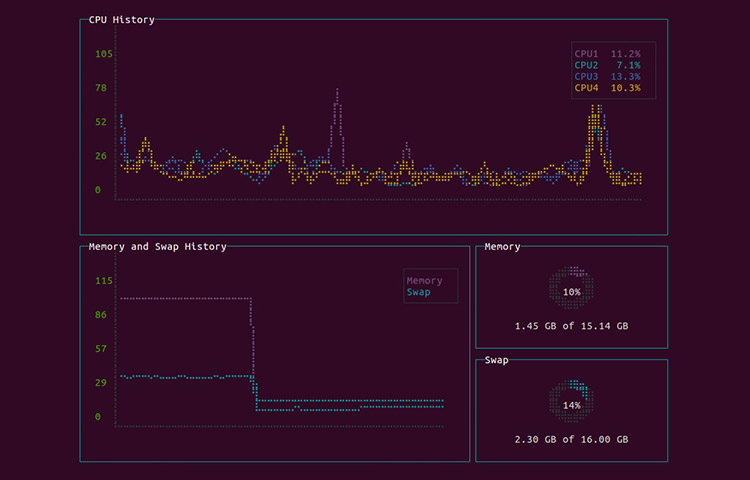Select the CPU2 legend entry
This screenshot has width=750, height=480.
pyautogui.click(x=607, y=65)
